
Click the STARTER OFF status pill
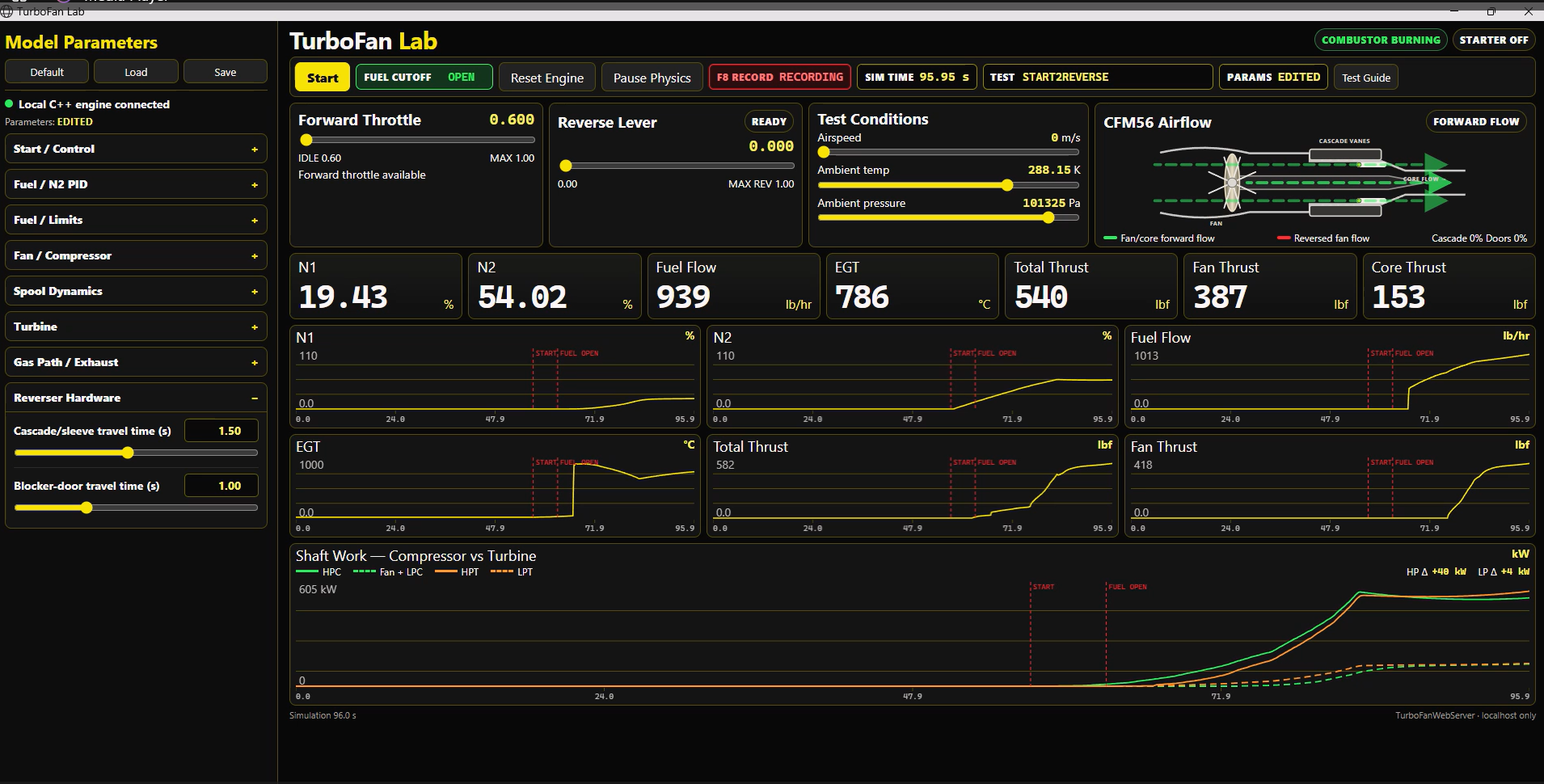click(1494, 40)
